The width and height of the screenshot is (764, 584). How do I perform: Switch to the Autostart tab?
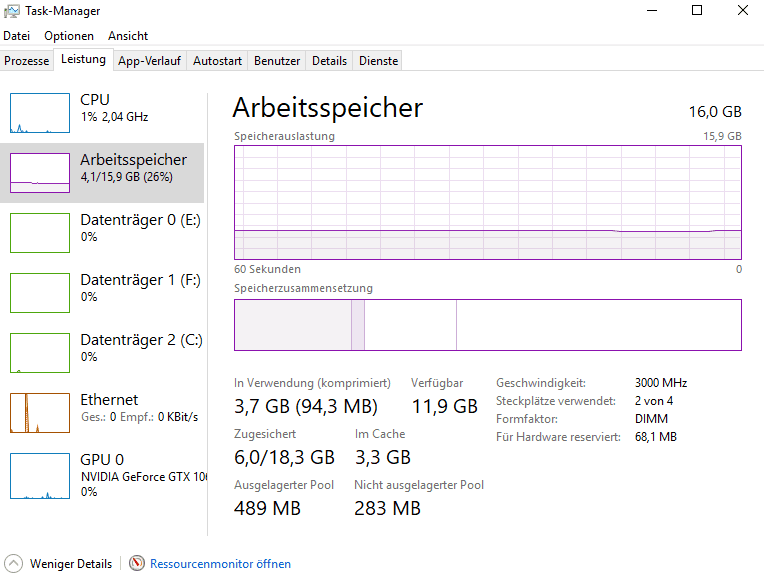[x=217, y=61]
